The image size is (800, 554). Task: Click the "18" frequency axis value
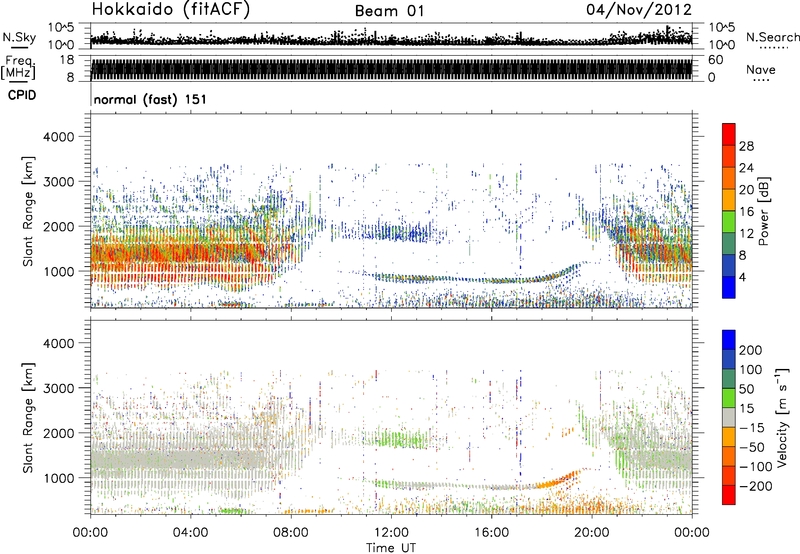67,60
